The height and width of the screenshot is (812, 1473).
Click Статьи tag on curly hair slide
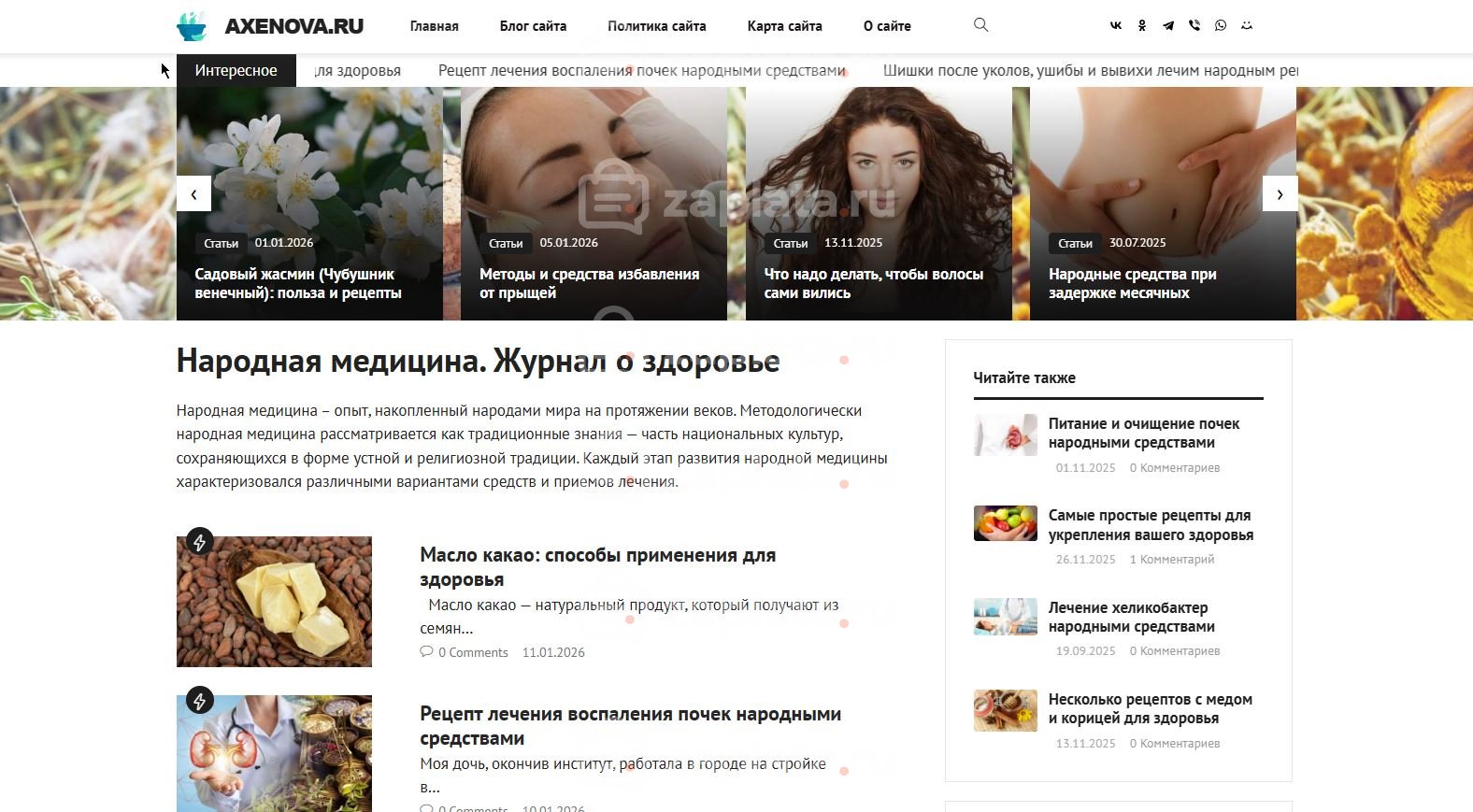point(791,243)
